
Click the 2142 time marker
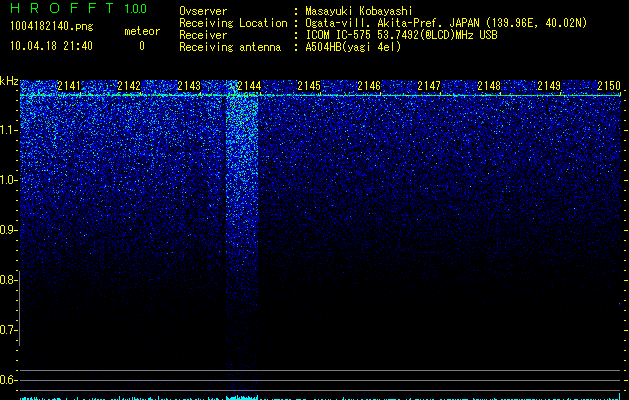(x=129, y=86)
